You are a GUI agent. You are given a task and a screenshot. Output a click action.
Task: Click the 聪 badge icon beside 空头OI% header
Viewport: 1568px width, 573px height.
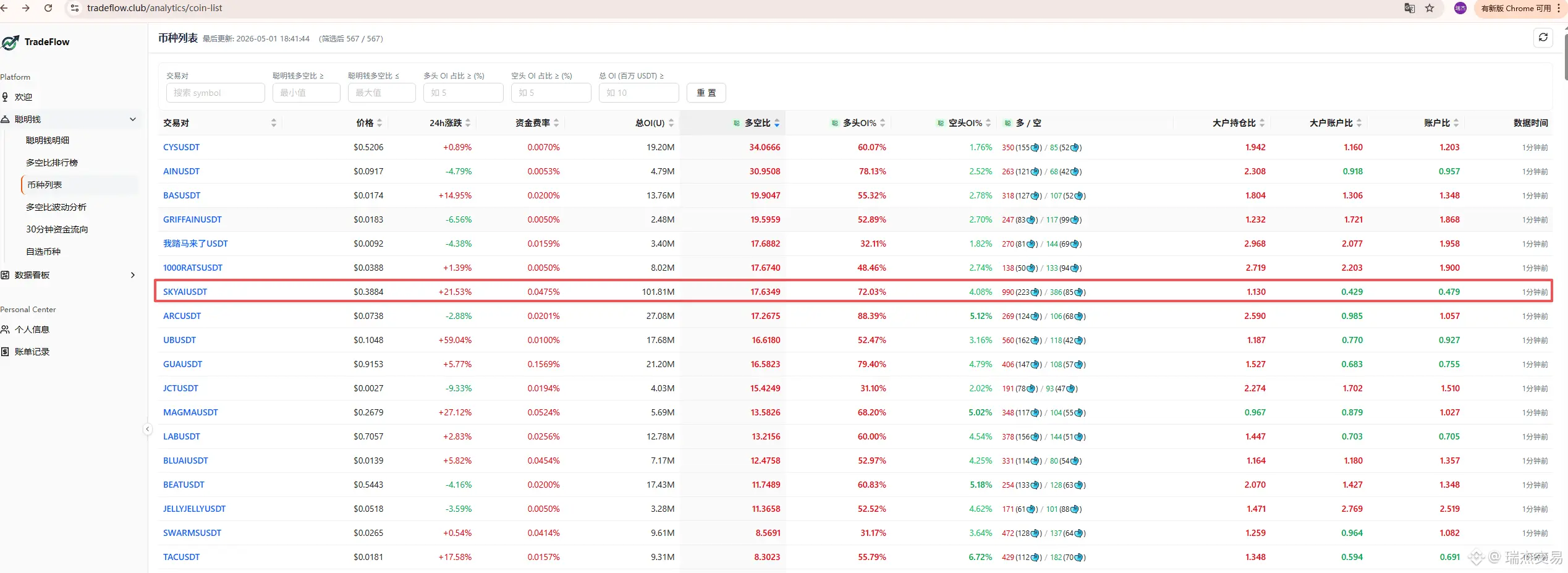(940, 123)
